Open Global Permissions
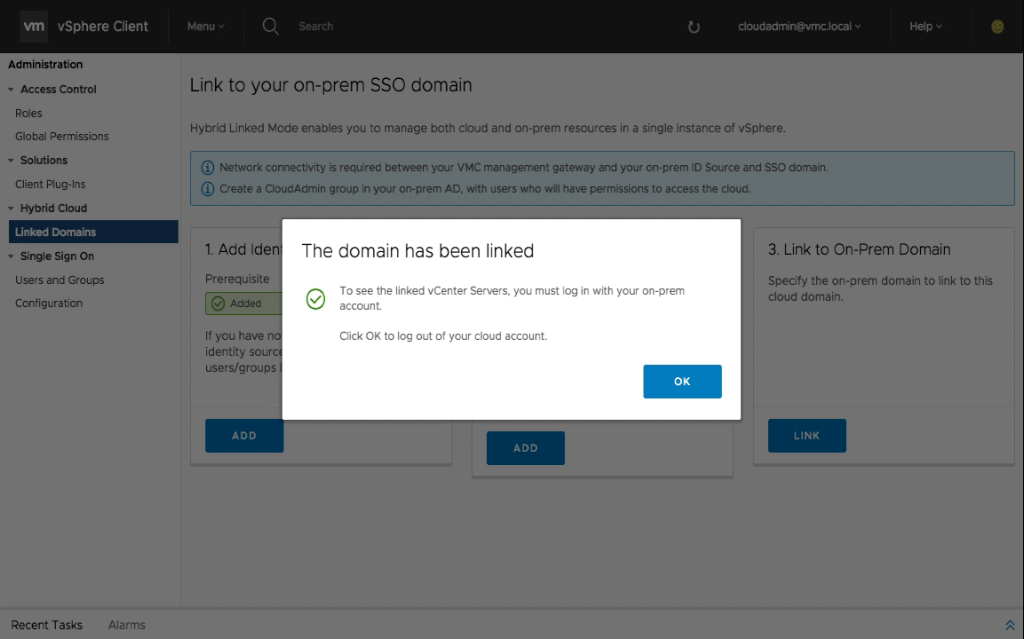 click(x=62, y=136)
